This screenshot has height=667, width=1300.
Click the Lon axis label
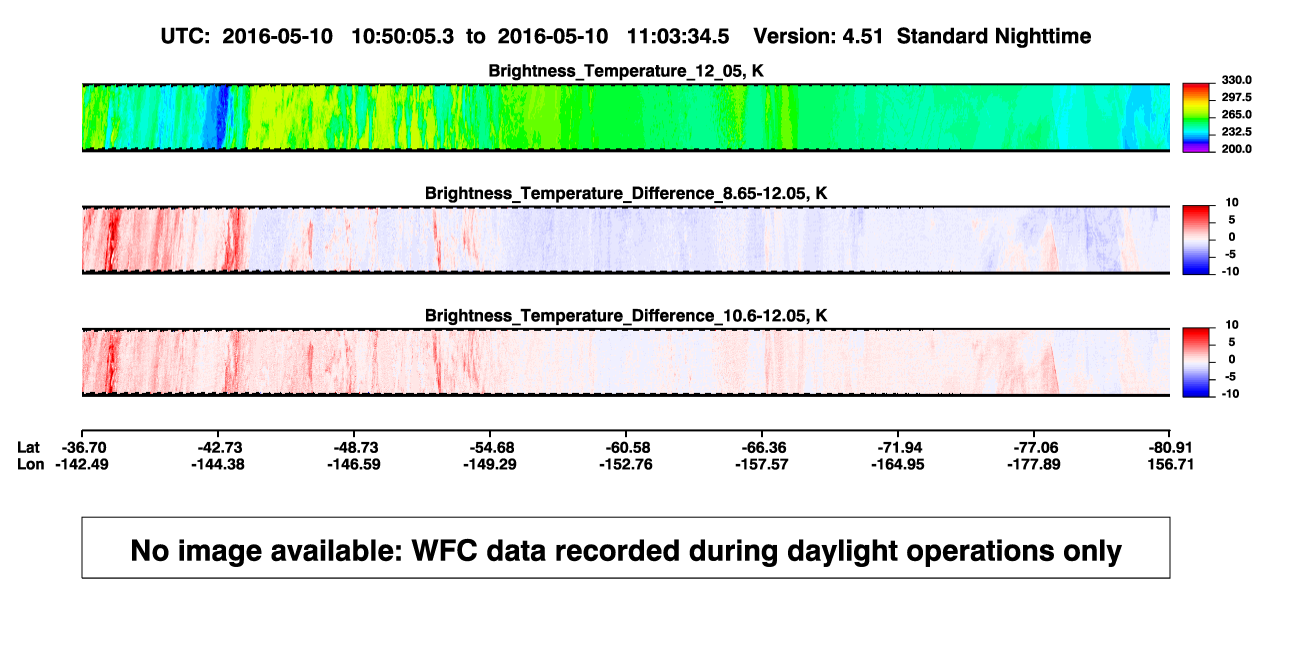31,464
